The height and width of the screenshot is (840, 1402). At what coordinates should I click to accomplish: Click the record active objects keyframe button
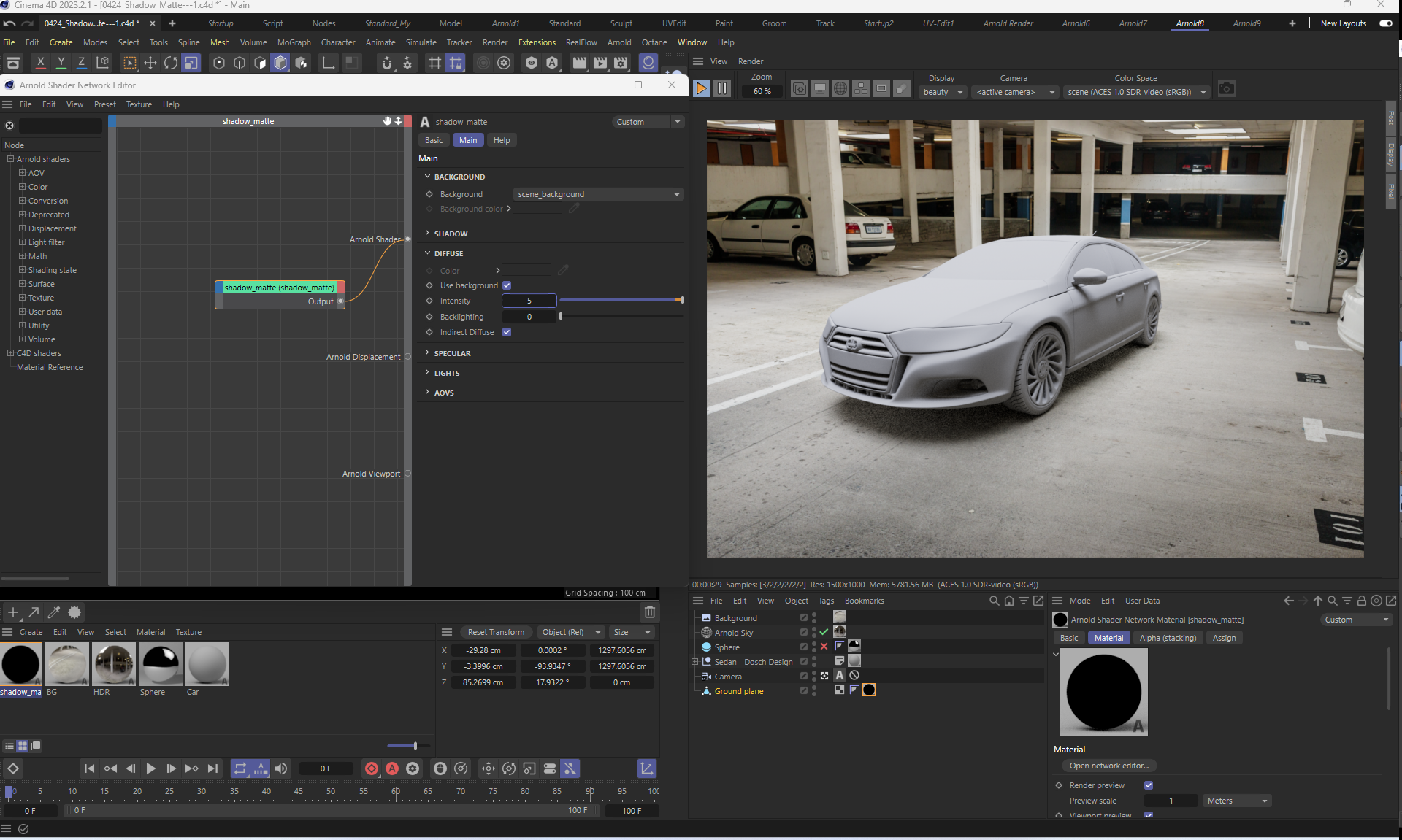click(x=372, y=768)
